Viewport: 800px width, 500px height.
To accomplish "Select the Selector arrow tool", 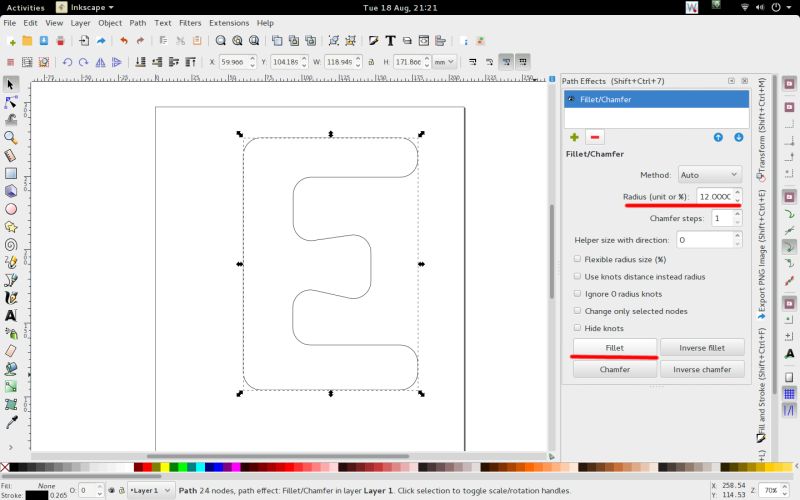I will (11, 84).
